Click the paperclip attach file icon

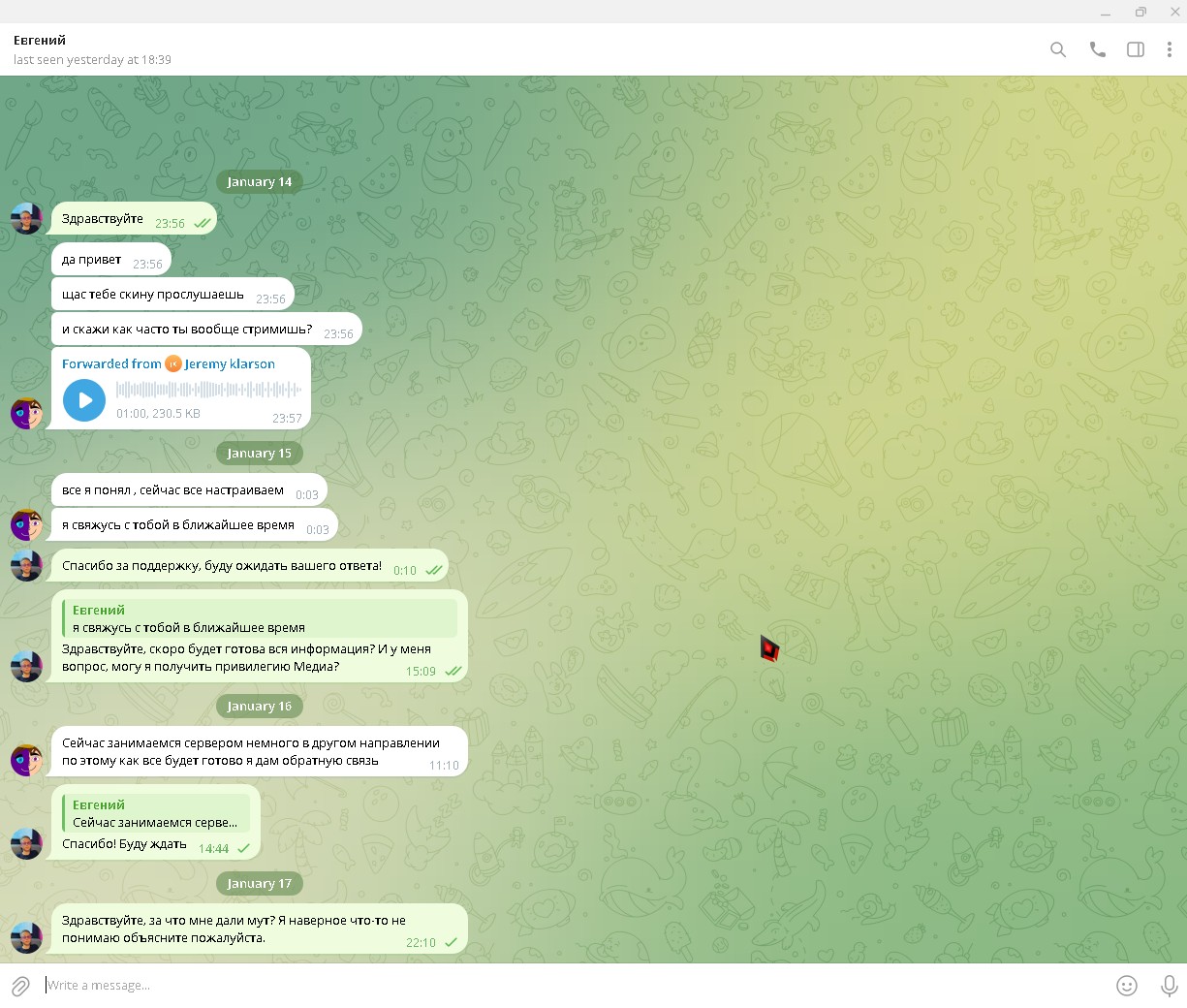(20, 986)
